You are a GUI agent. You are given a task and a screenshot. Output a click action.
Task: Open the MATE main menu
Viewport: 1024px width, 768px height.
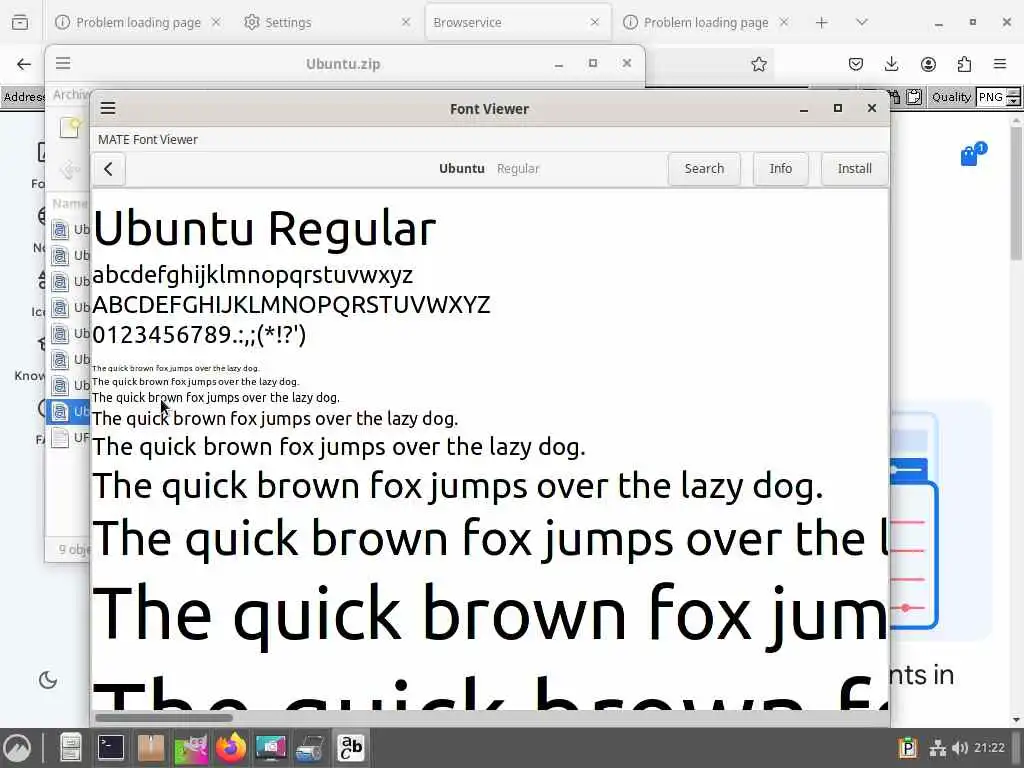point(18,748)
